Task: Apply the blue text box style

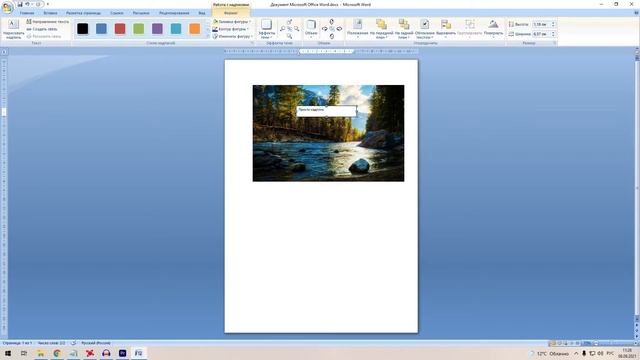Action: point(101,29)
